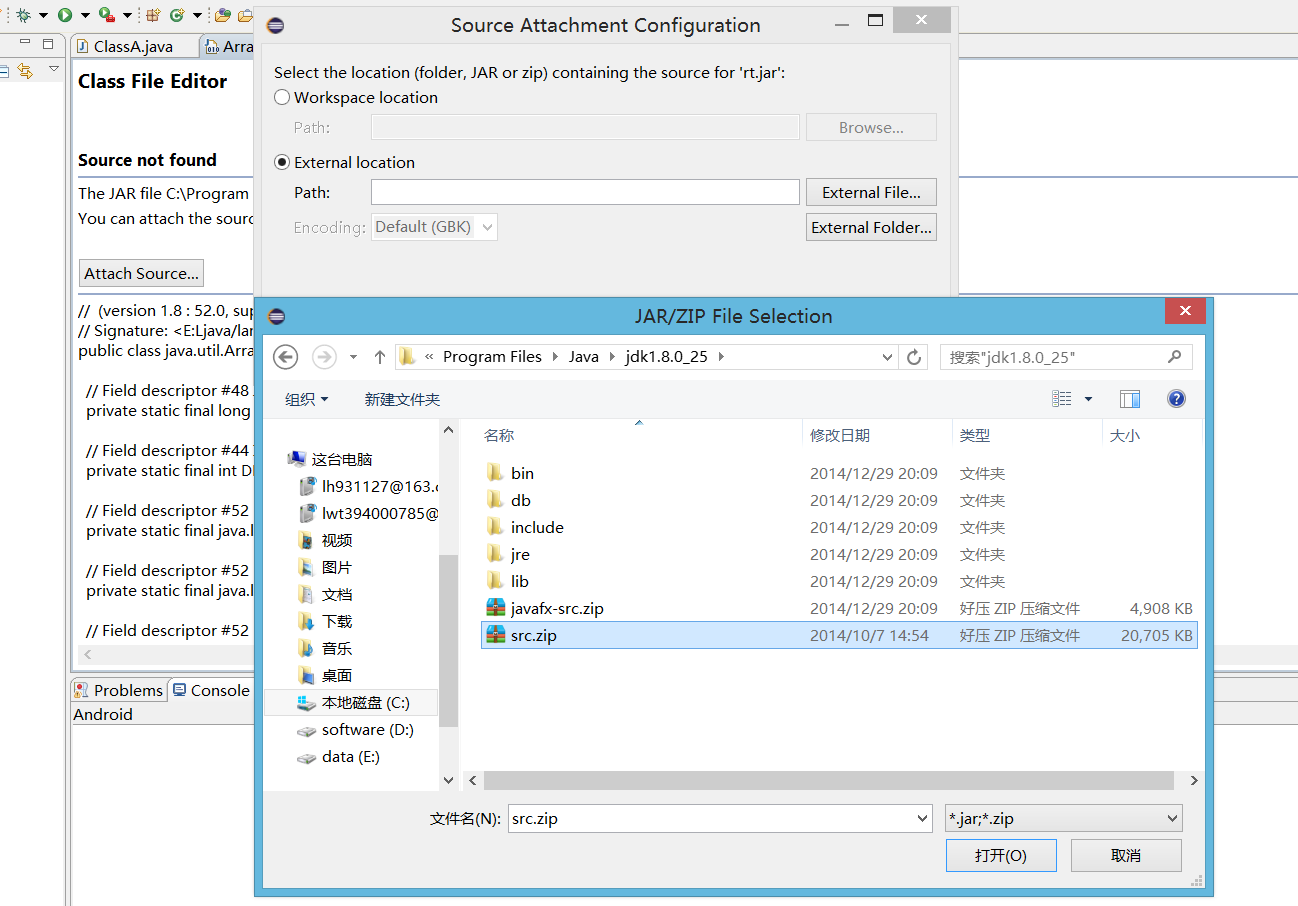The height and width of the screenshot is (906, 1298).
Task: Select software (D:) drive in sidebar
Action: (367, 730)
